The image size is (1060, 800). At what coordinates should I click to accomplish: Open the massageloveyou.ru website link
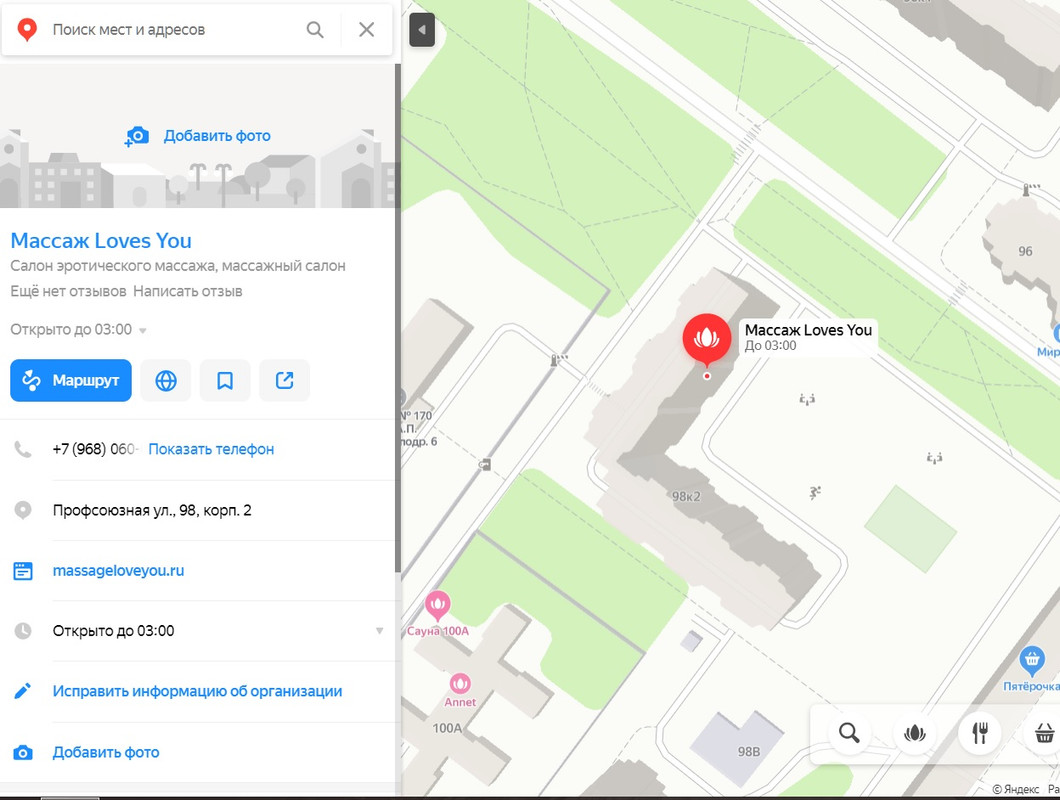coord(118,571)
